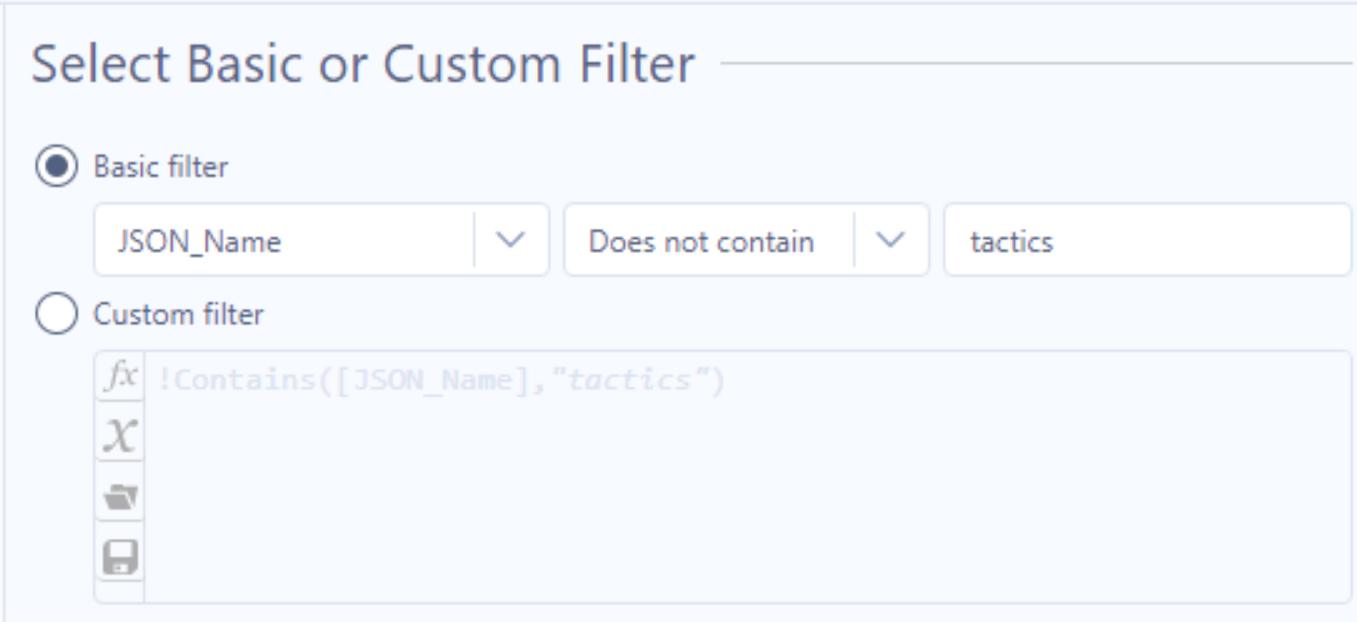Image resolution: width=1357 pixels, height=622 pixels.
Task: Select the Basic filter radio button
Action: (56, 167)
